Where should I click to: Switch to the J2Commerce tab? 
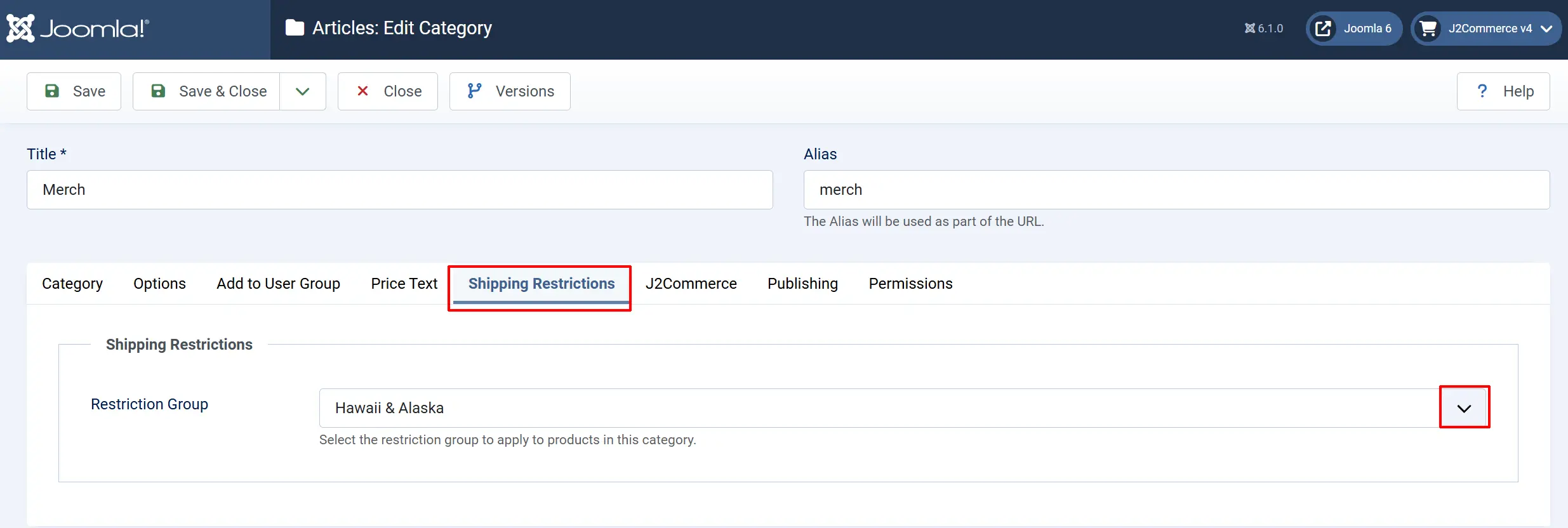pos(691,284)
